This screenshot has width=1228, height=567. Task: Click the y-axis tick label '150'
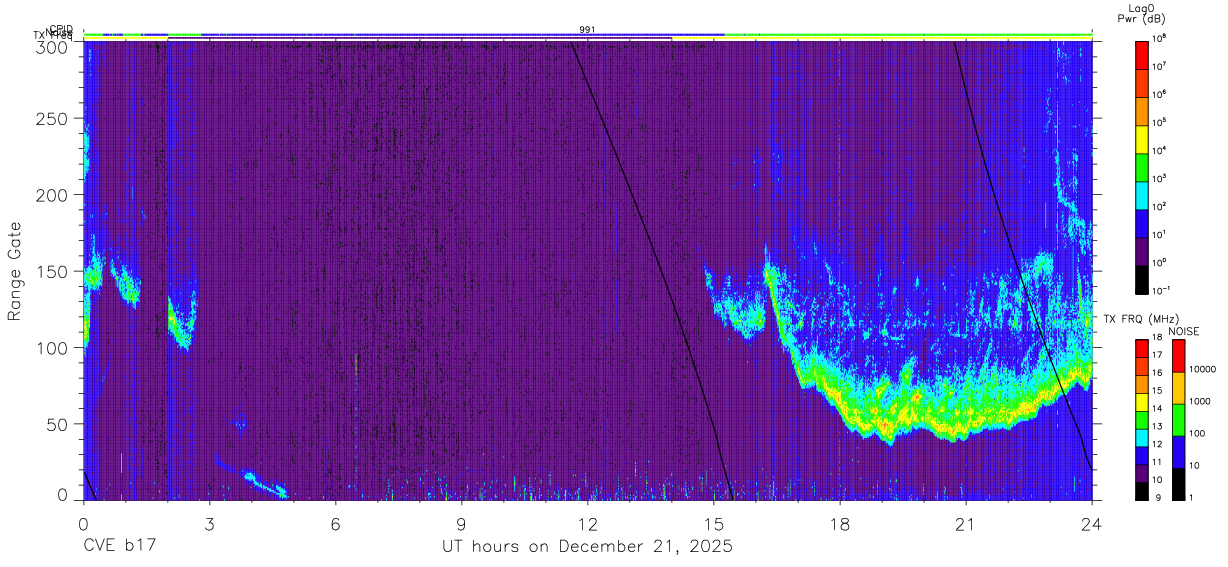(53, 271)
